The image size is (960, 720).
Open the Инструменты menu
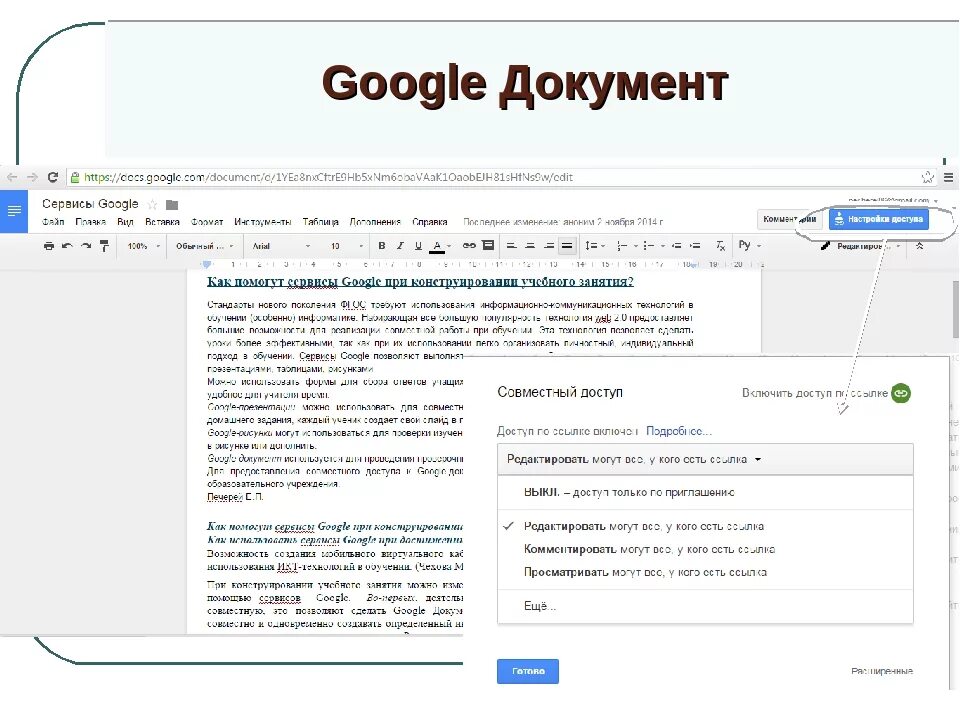[263, 222]
